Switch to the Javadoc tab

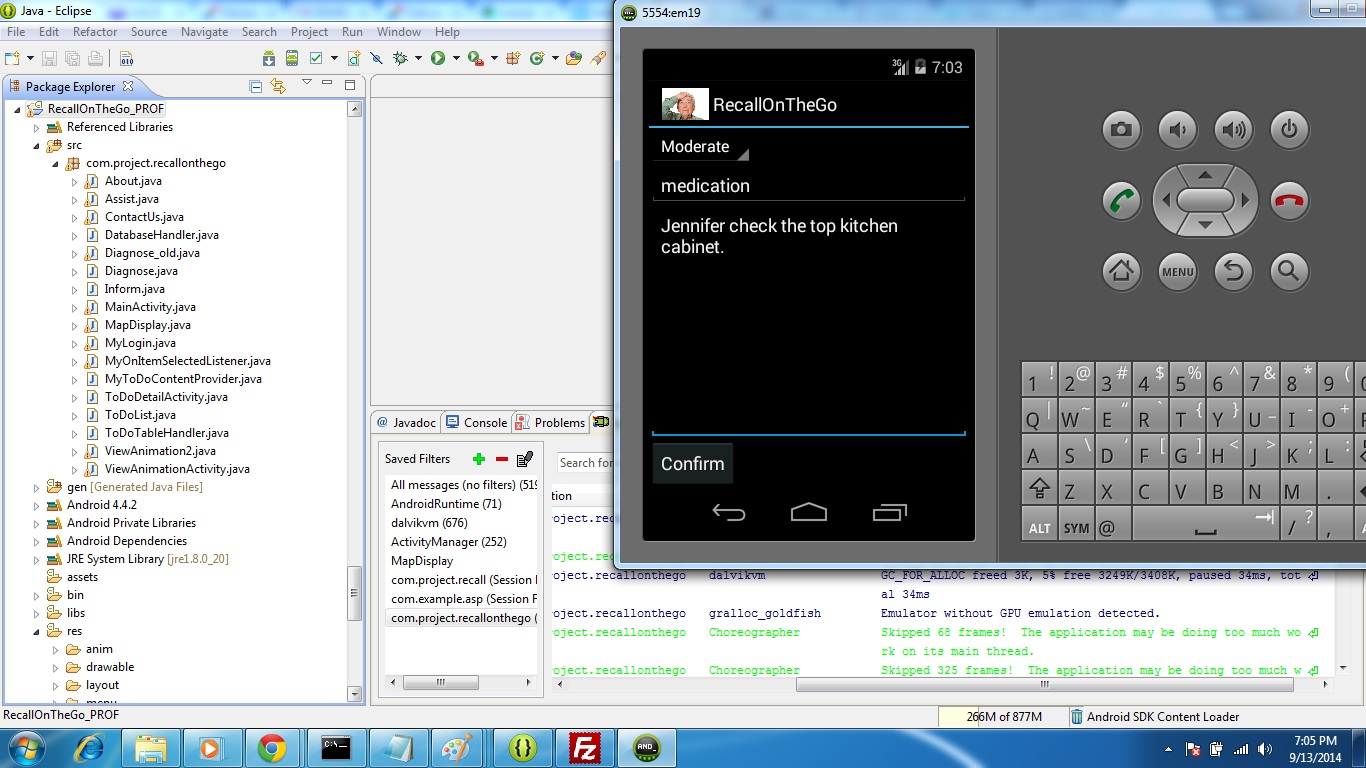coord(407,422)
